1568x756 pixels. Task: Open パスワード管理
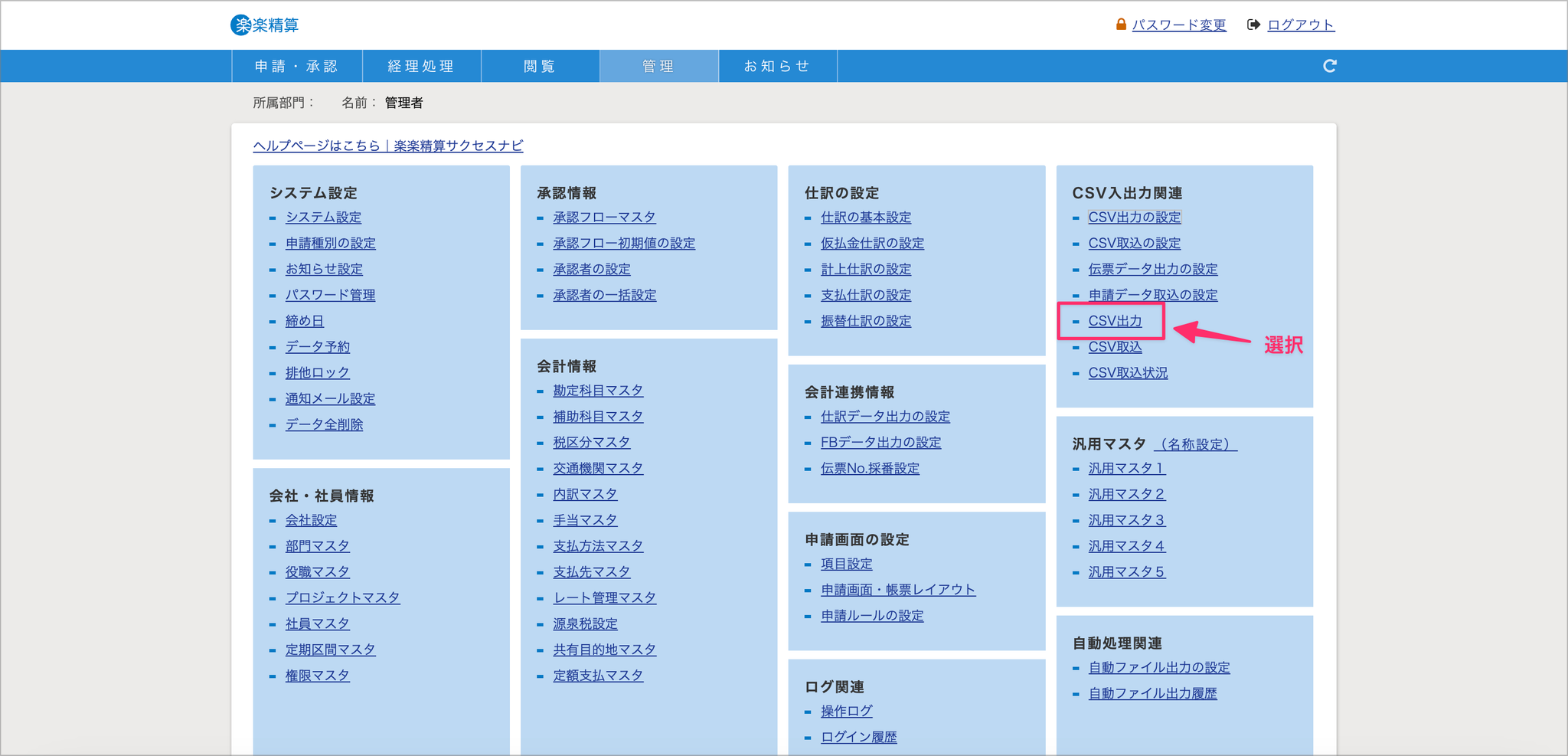coord(330,295)
